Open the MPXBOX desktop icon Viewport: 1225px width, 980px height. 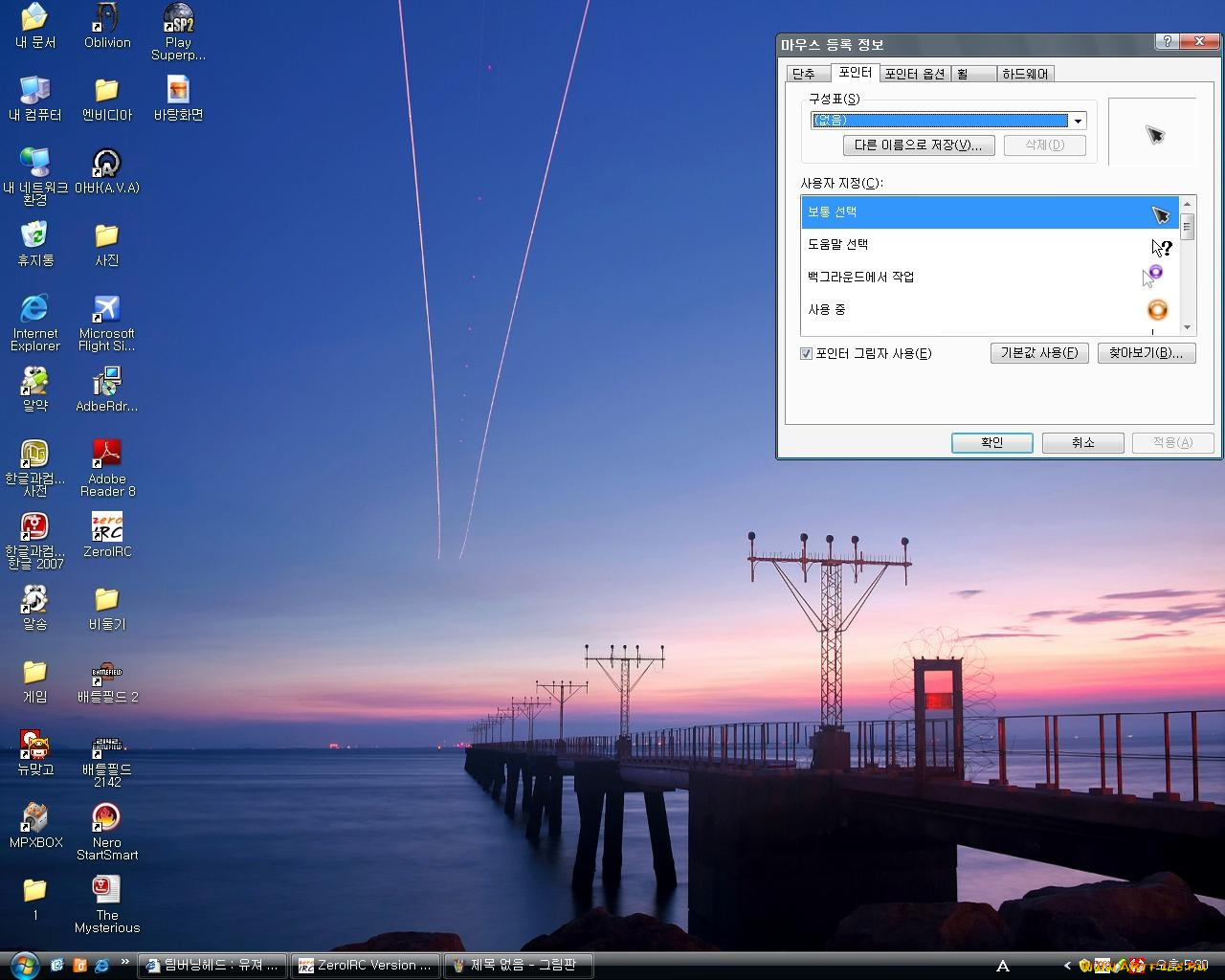[34, 818]
